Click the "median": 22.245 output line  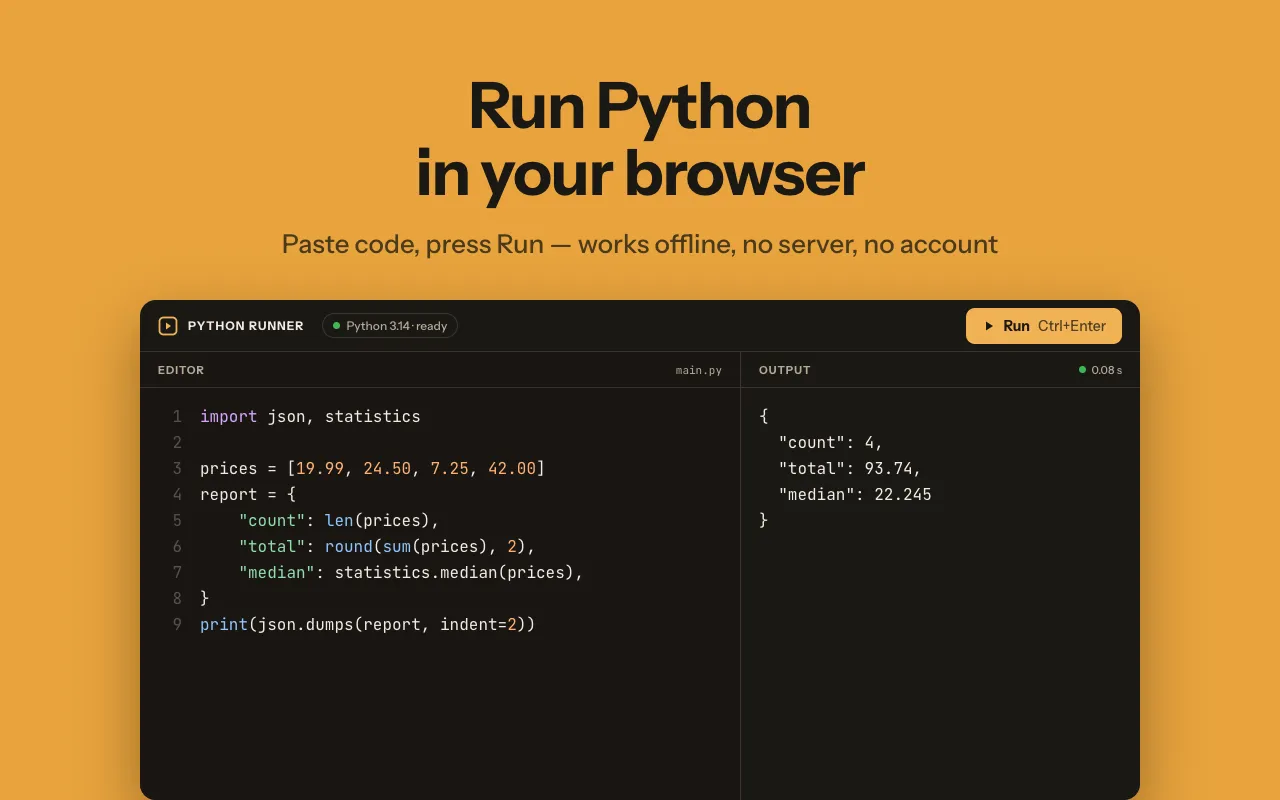(855, 494)
